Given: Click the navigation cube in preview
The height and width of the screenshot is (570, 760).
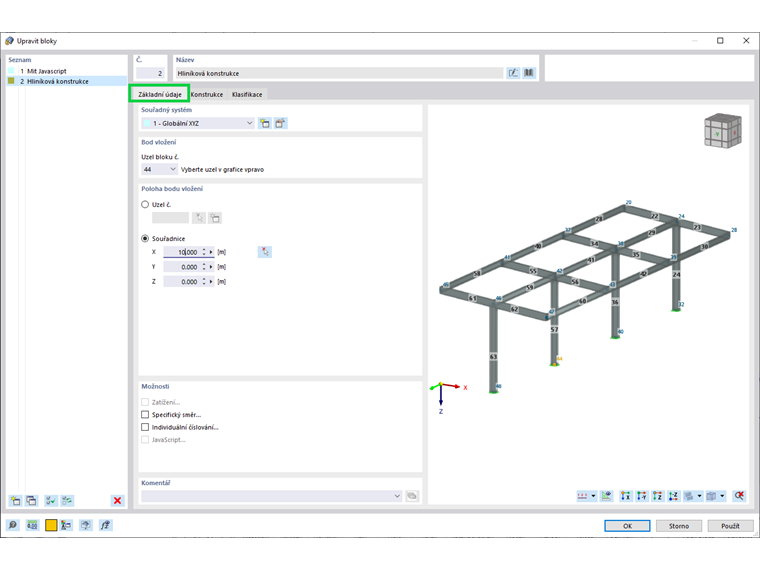Looking at the screenshot, I should 723,131.
